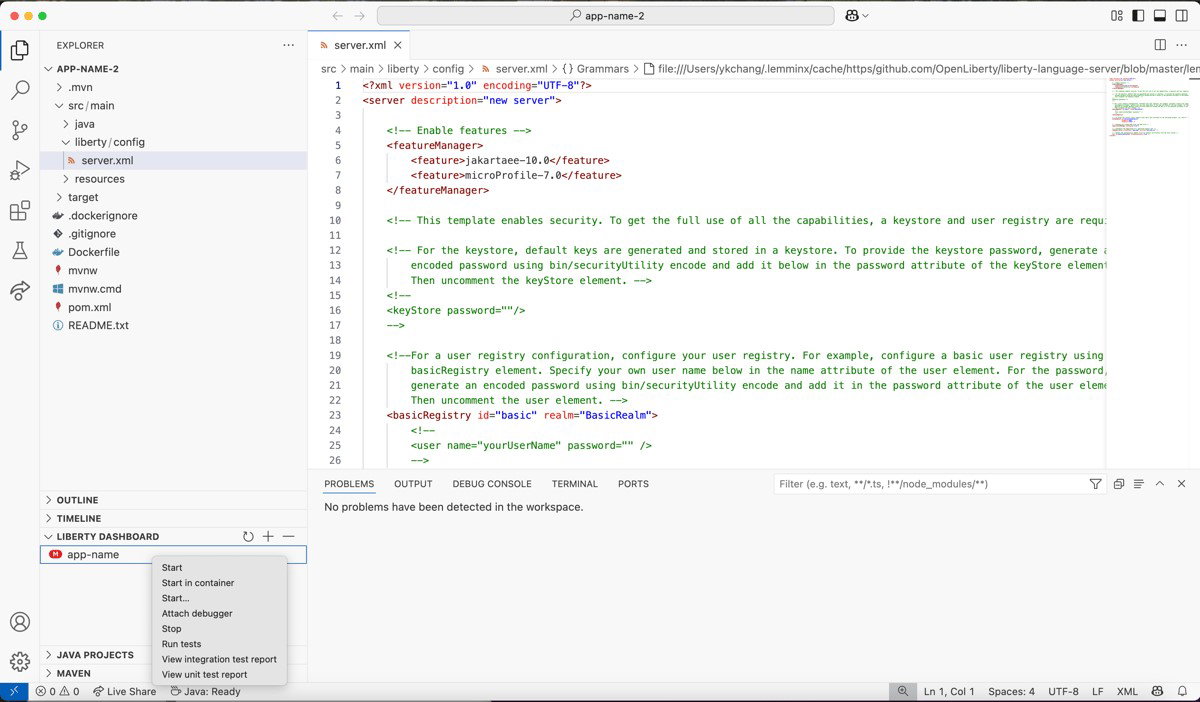Open the Extensions view icon

tap(19, 211)
